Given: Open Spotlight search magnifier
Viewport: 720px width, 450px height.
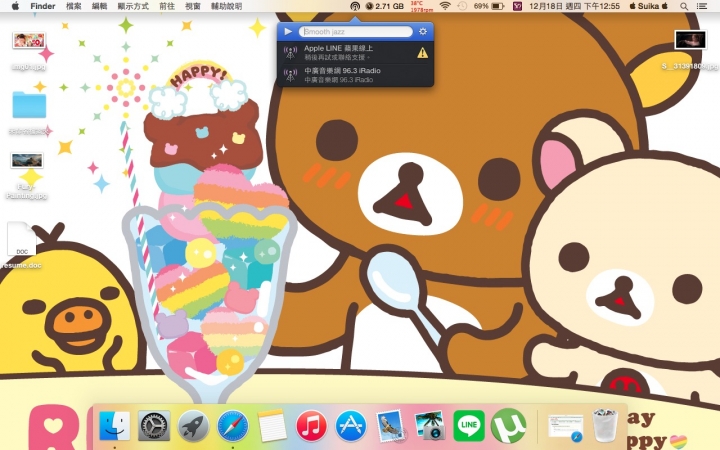Looking at the screenshot, I should pos(684,6).
